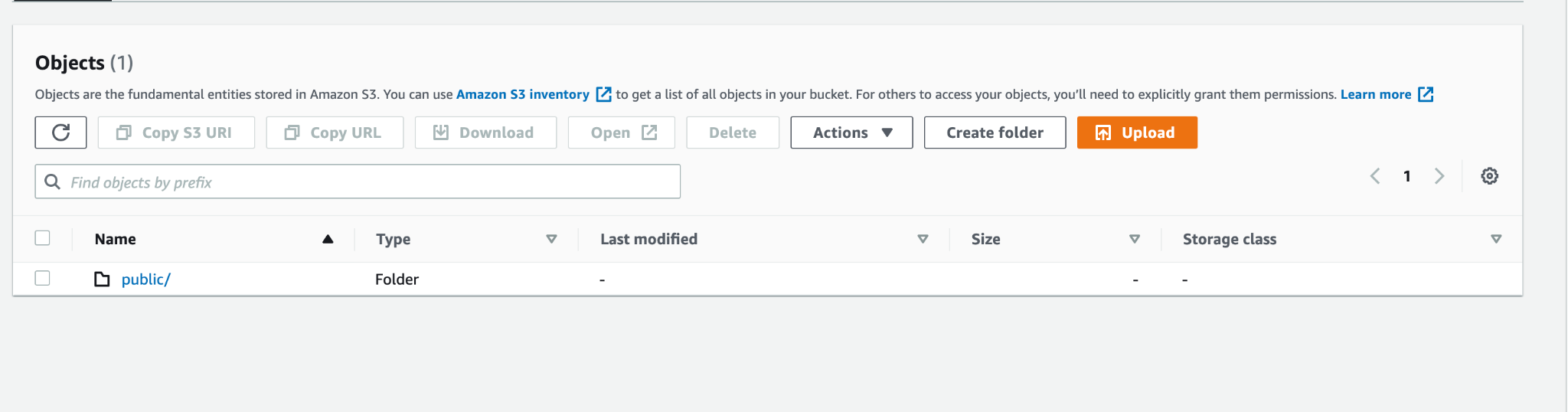Sort by Storage class column arrow

click(1496, 239)
